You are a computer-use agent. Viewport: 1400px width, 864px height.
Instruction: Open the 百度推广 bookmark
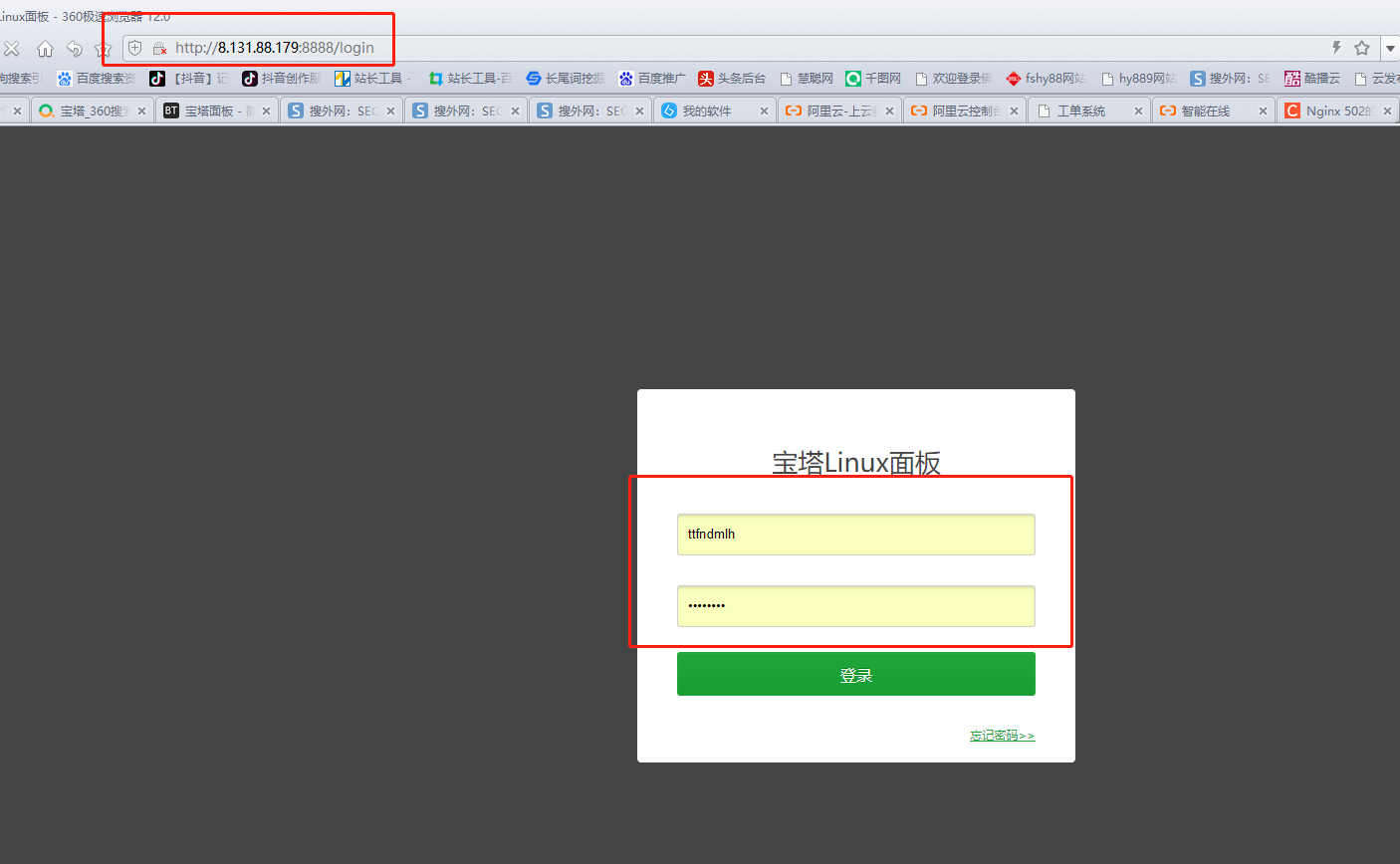point(652,79)
